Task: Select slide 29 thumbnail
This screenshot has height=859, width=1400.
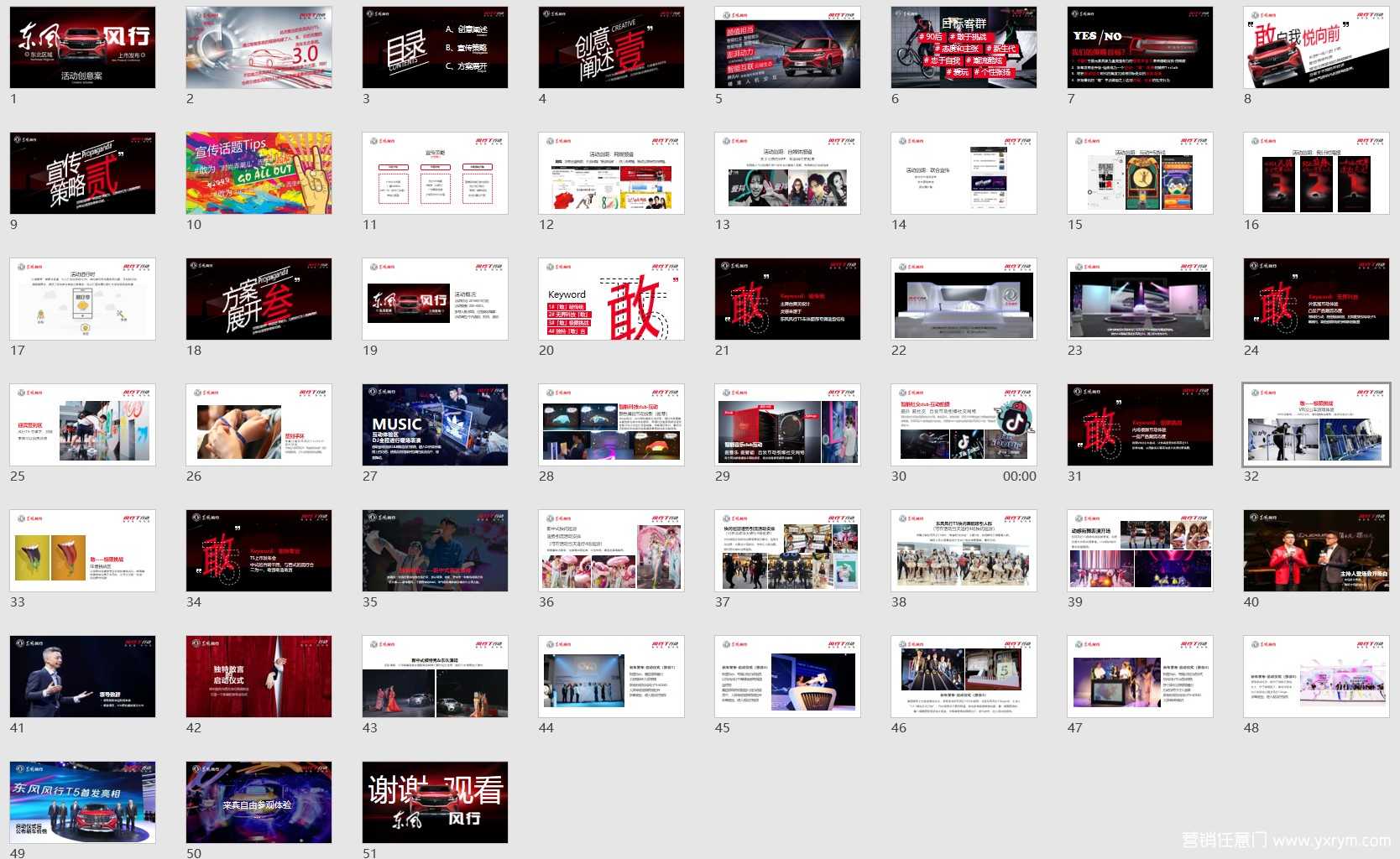Action: coord(787,424)
